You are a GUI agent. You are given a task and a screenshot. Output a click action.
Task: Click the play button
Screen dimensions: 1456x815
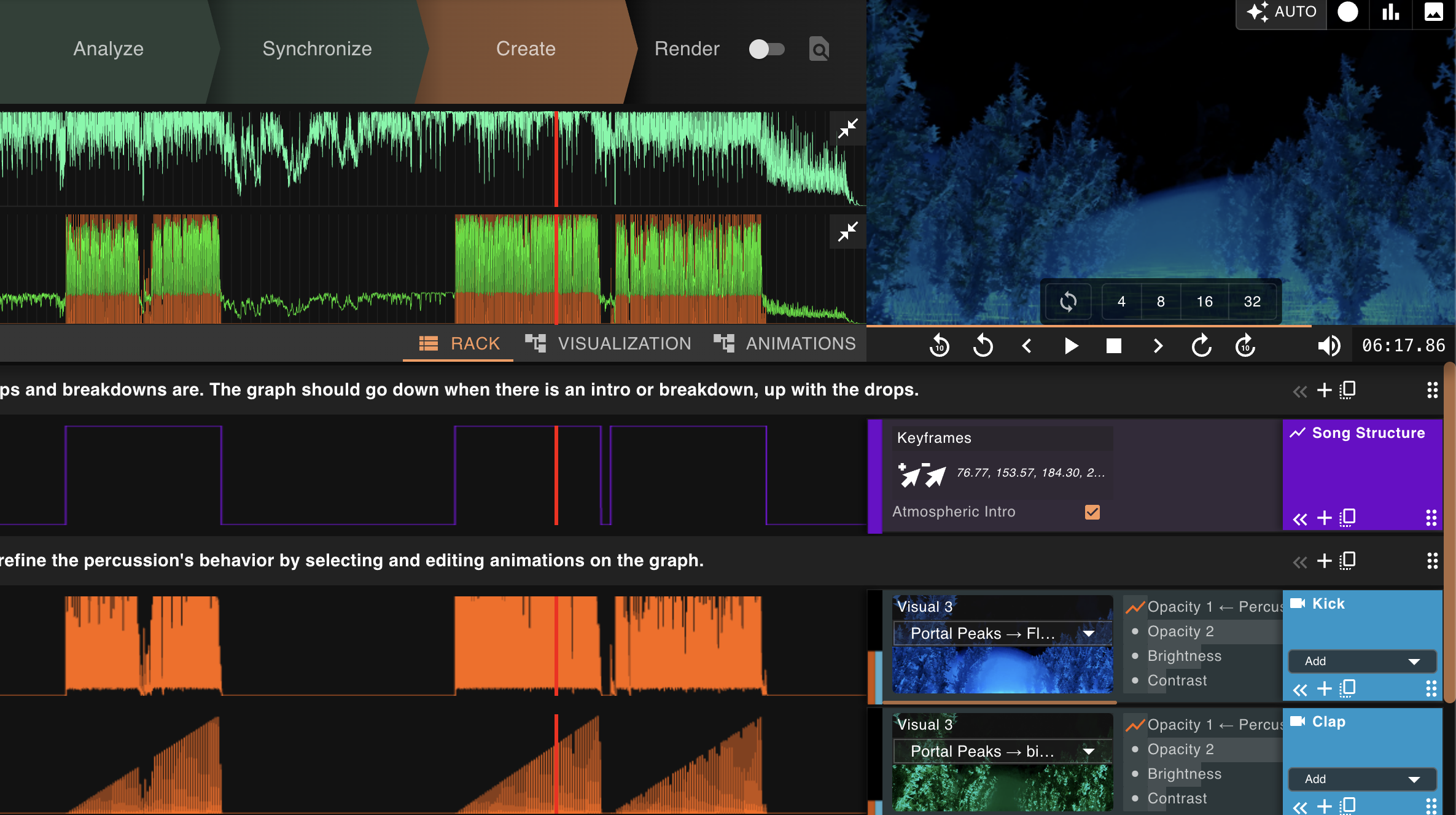pyautogui.click(x=1071, y=346)
